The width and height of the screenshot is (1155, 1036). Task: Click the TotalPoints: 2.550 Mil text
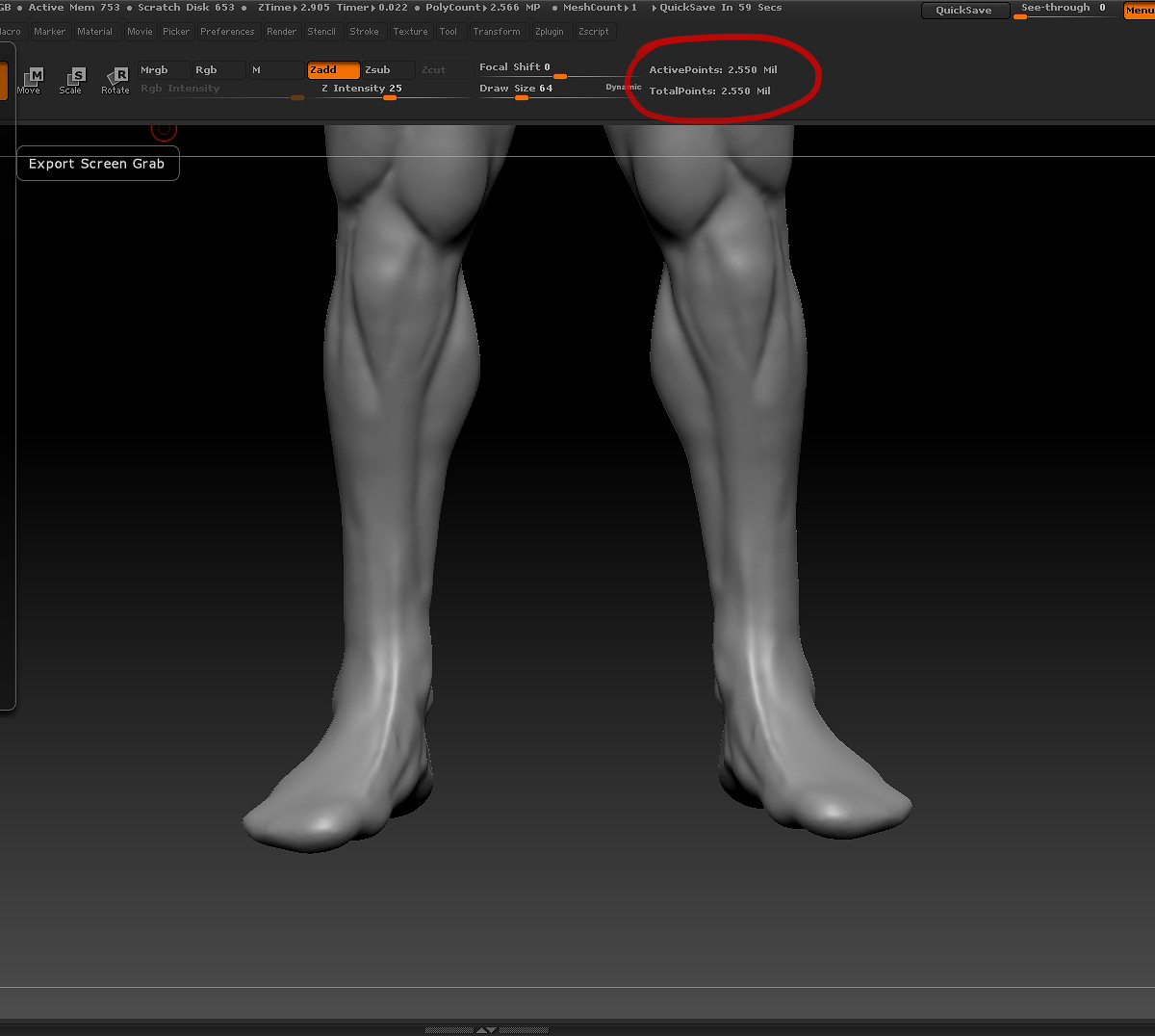(710, 91)
